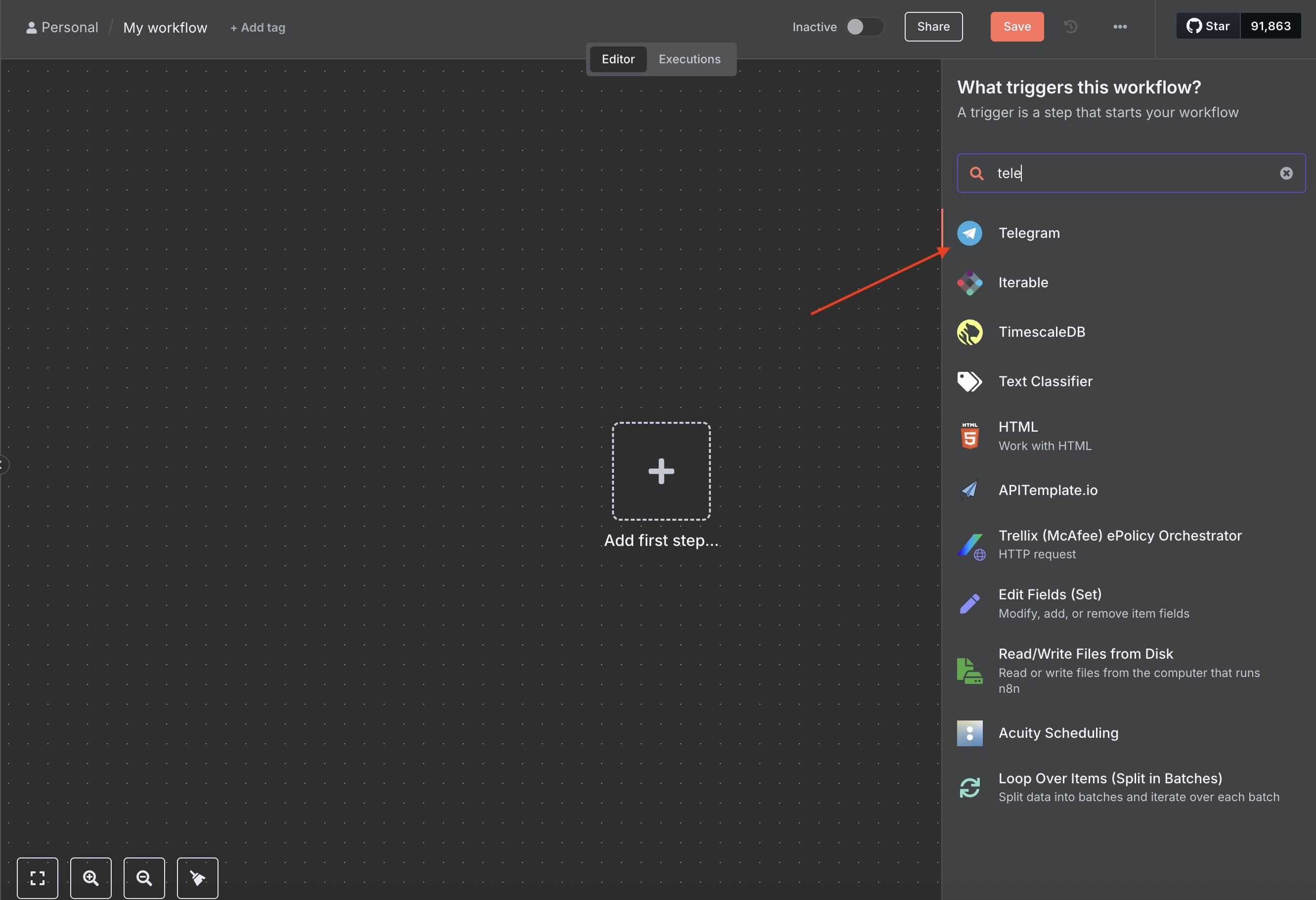Switch to the Editor tab

(x=618, y=59)
